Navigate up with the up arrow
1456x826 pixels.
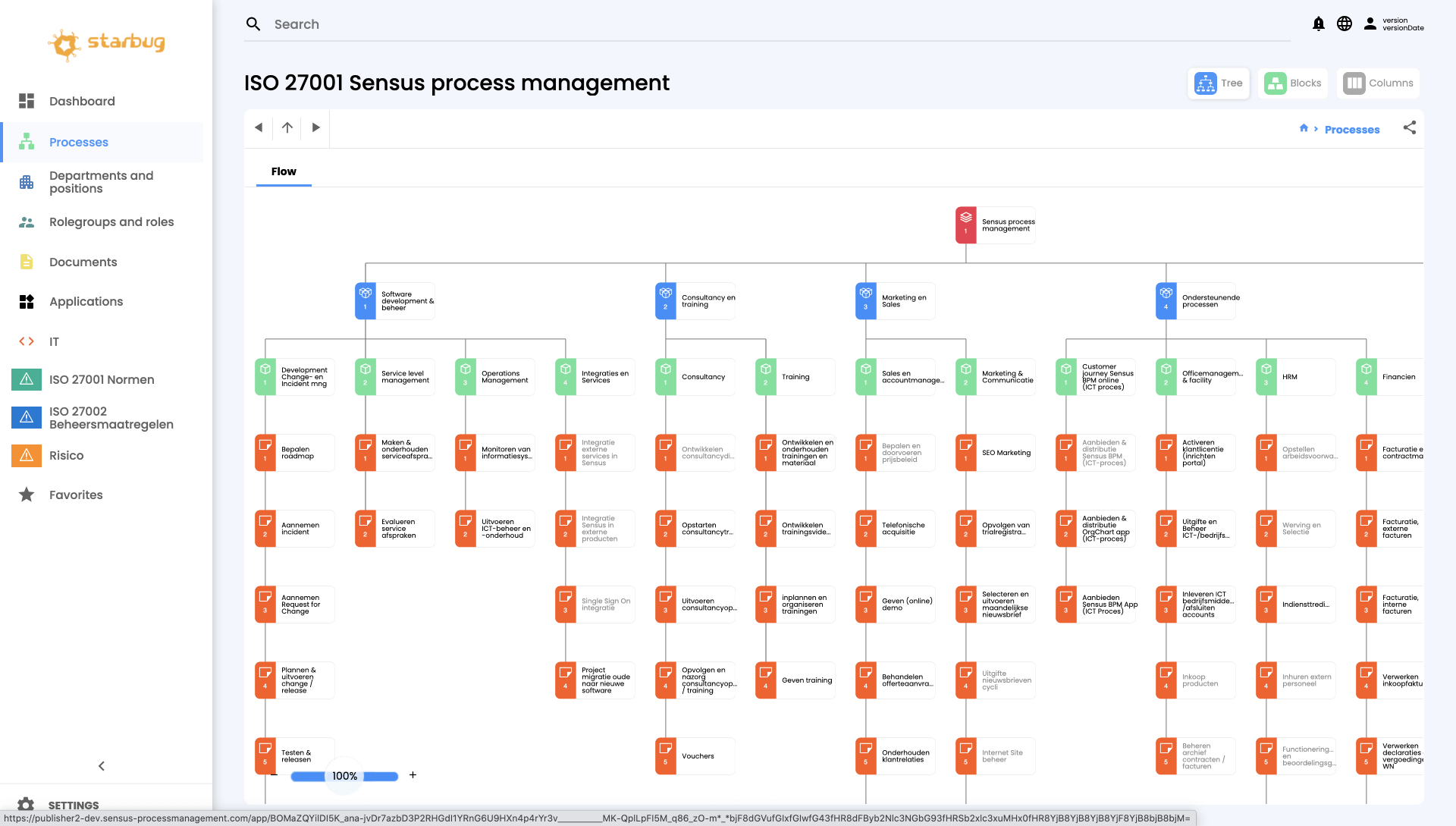tap(287, 127)
